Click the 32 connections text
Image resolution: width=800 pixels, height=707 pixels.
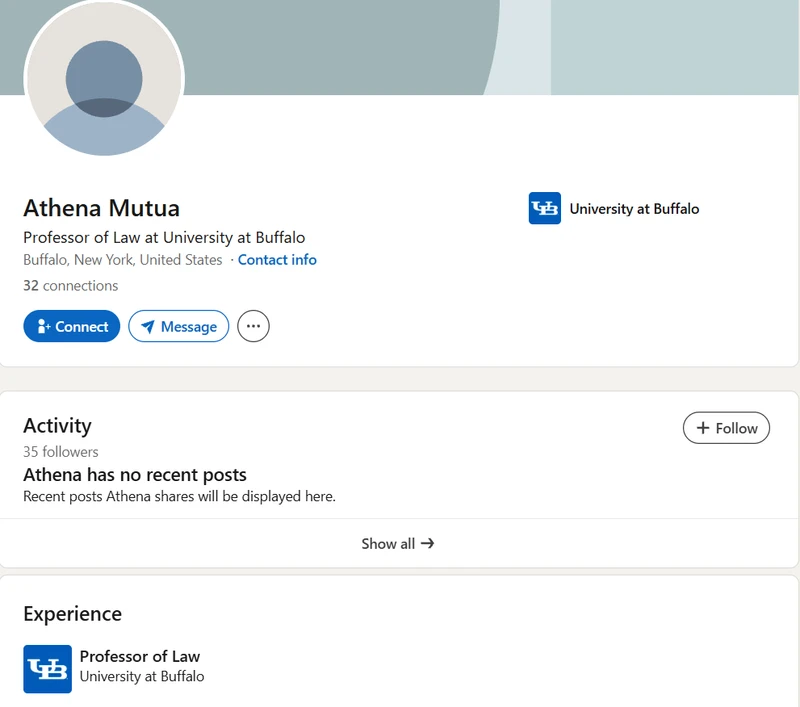coord(70,286)
